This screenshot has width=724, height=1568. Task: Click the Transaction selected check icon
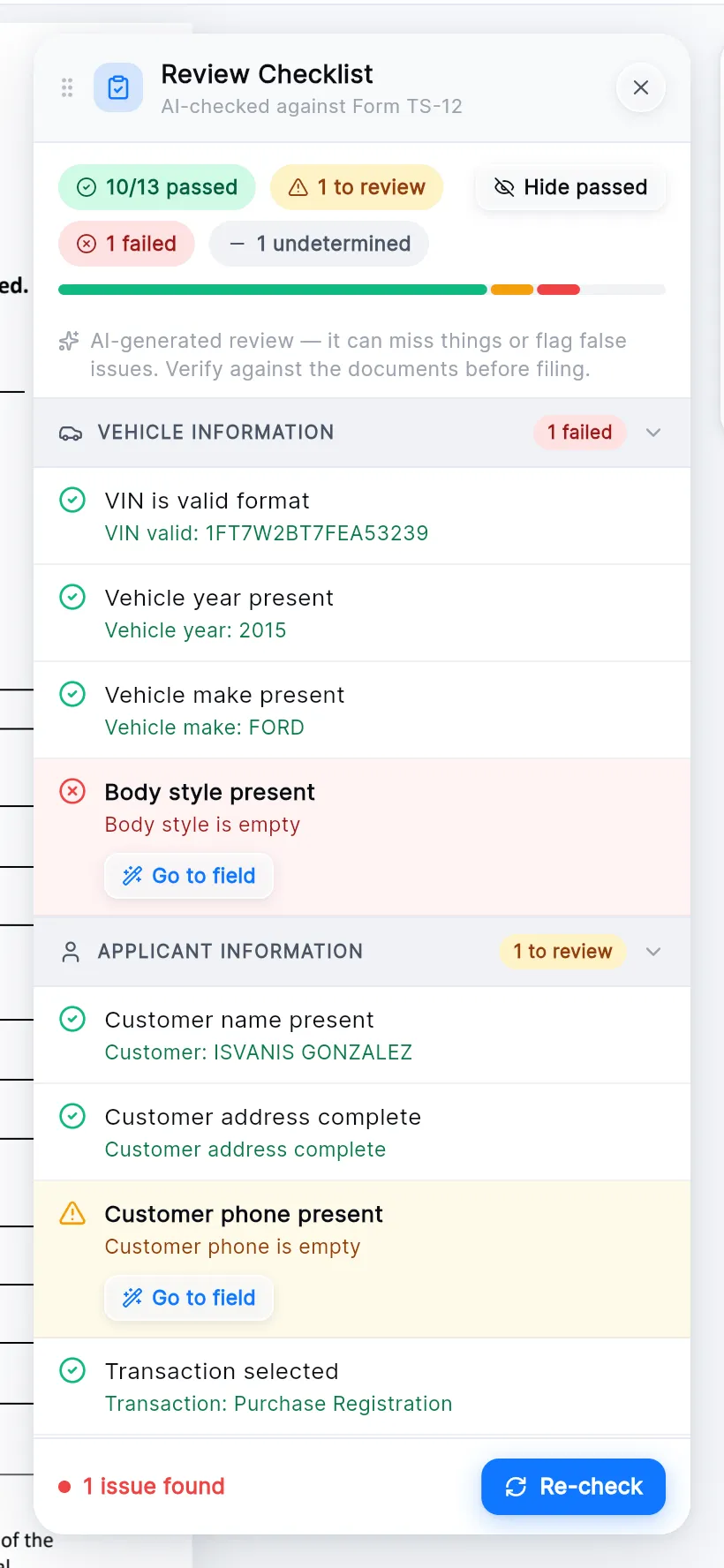point(72,1371)
